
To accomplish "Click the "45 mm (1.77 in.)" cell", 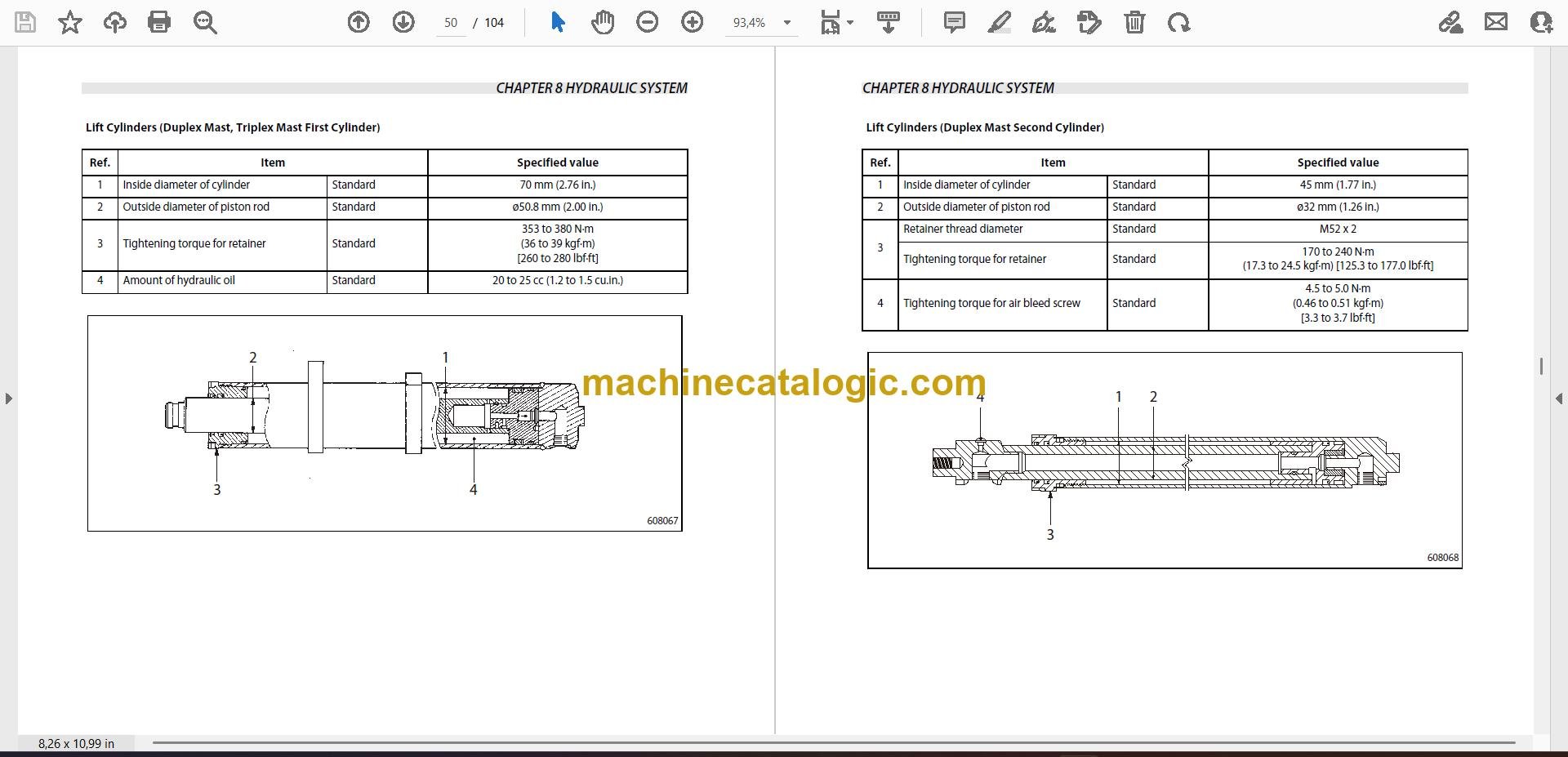I will tap(1338, 185).
